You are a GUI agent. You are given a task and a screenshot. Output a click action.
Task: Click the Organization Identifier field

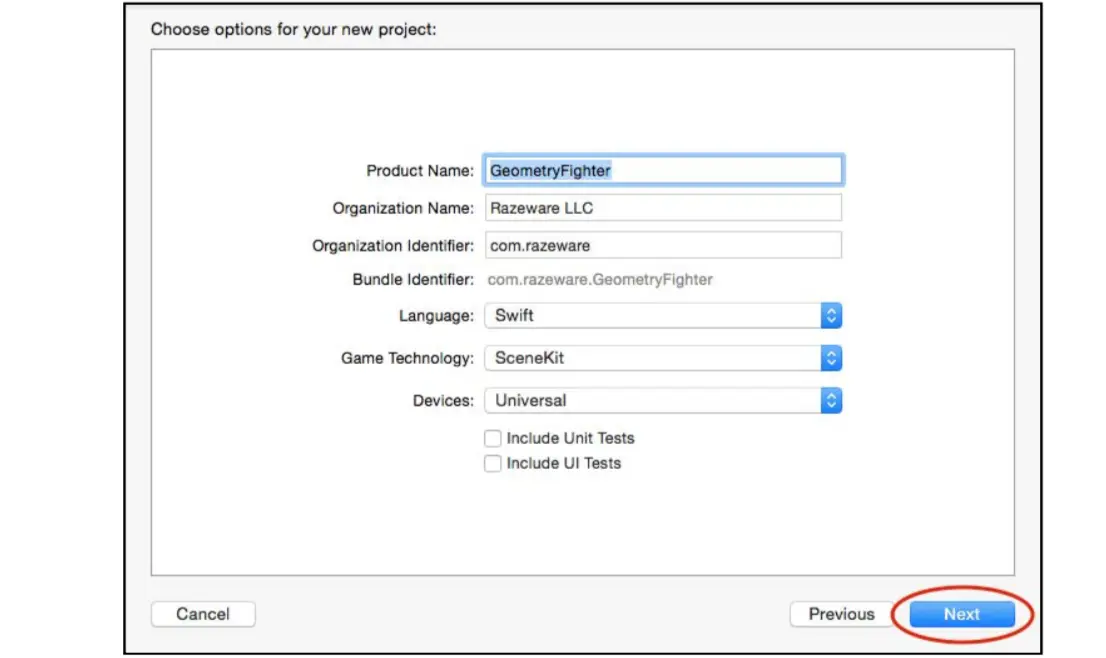(x=663, y=245)
